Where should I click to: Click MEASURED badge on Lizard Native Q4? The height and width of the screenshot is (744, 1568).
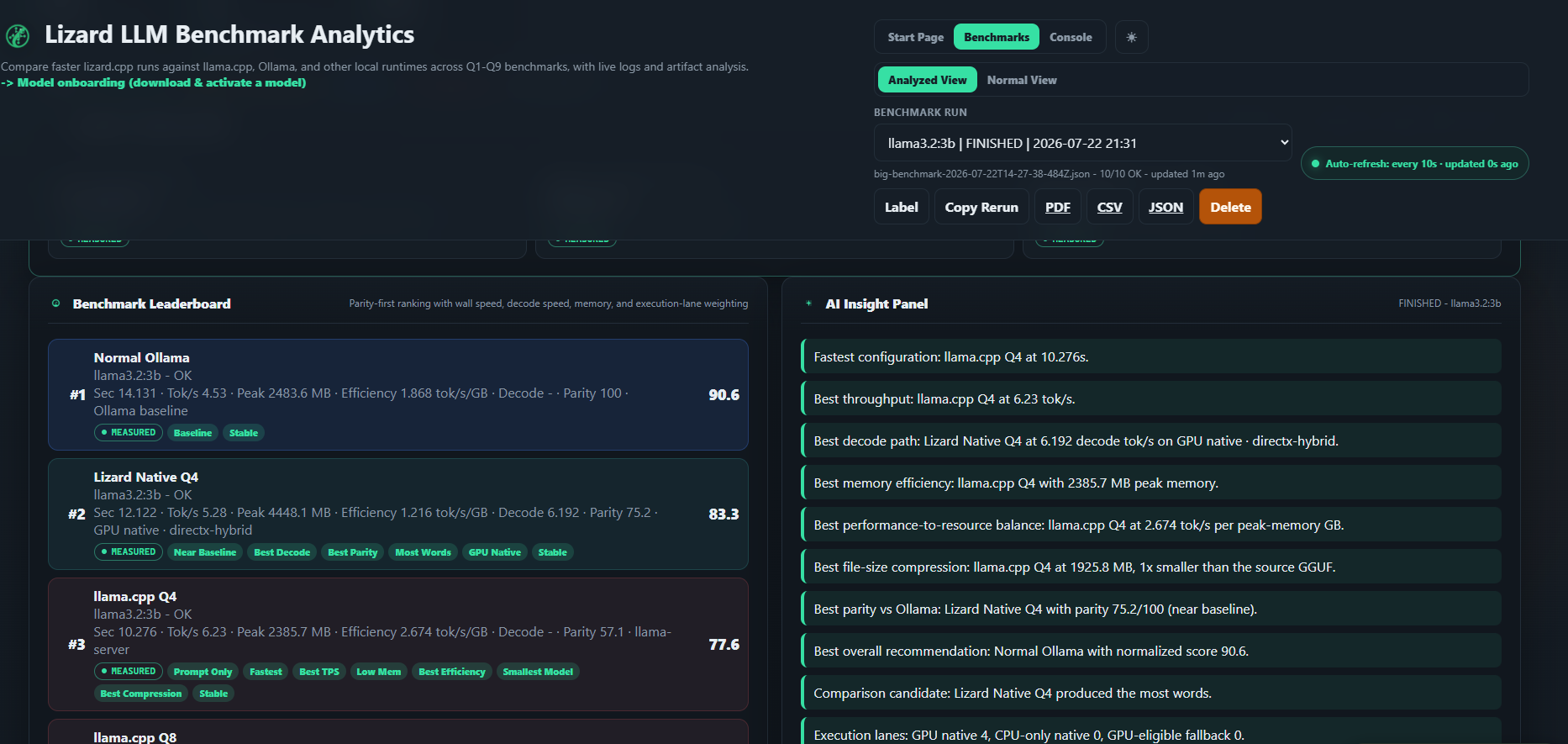129,551
